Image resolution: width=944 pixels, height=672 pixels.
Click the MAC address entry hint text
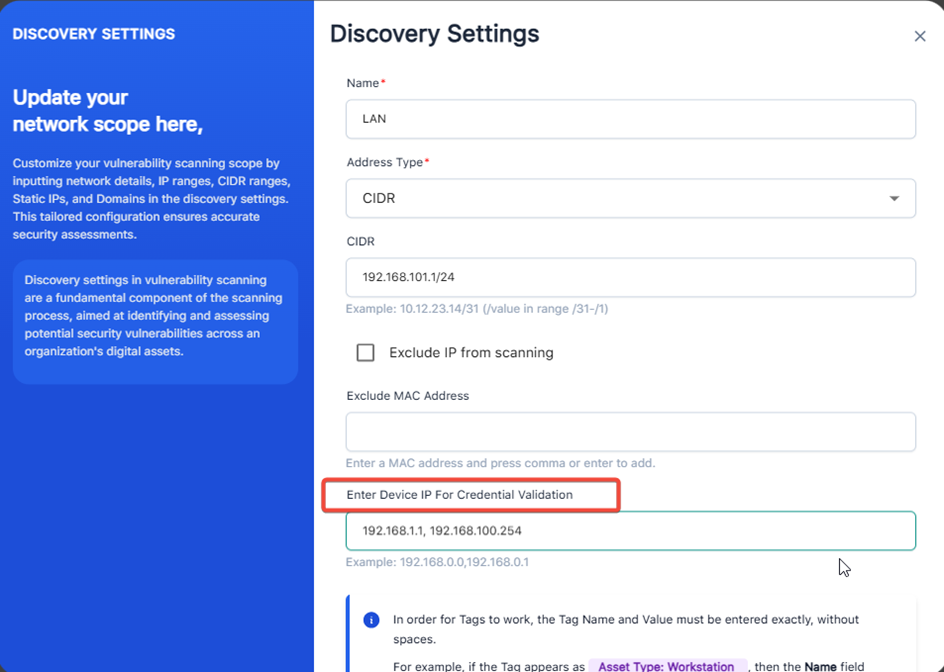pyautogui.click(x=500, y=463)
